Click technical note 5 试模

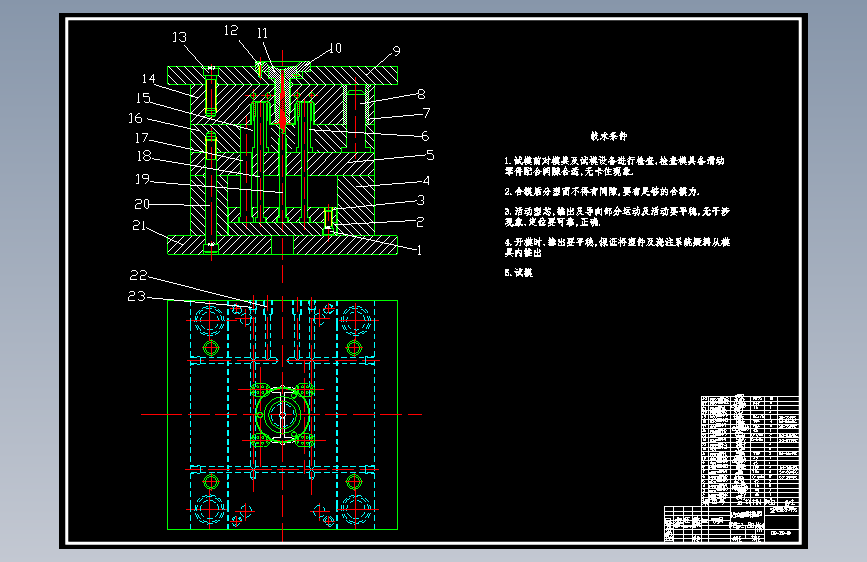[519, 273]
